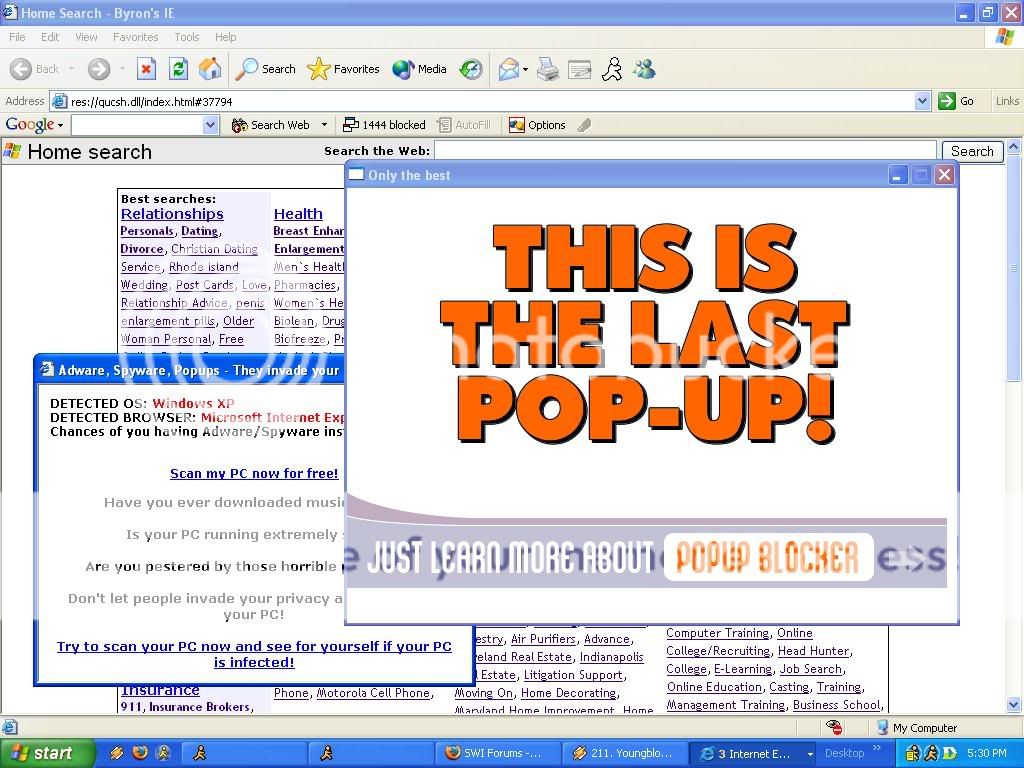Viewport: 1024px width, 768px height.
Task: Click the page icon in the Address bar
Action: pos(59,101)
